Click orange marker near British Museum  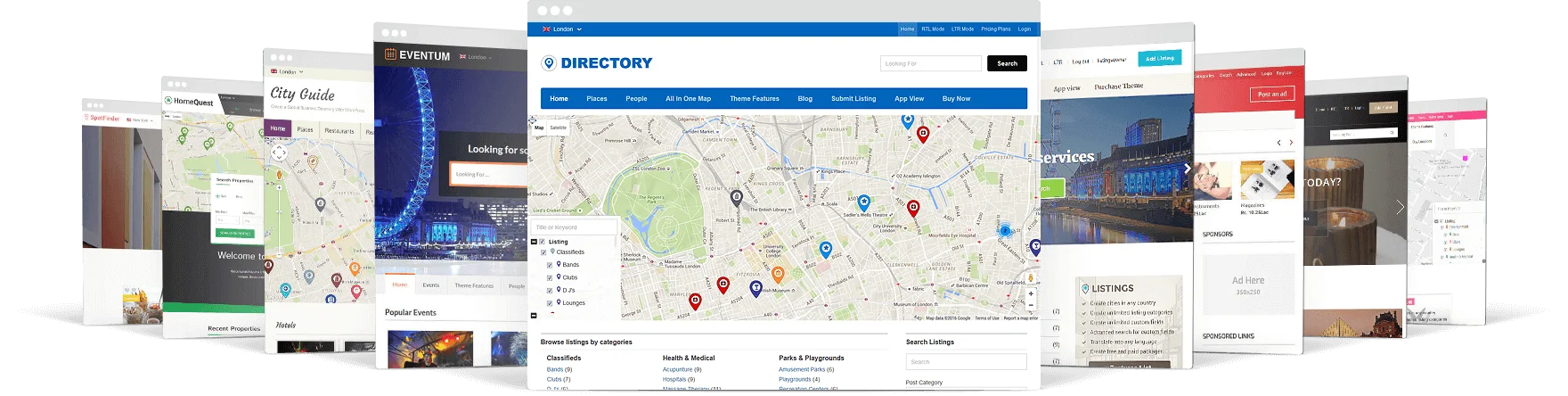(778, 275)
